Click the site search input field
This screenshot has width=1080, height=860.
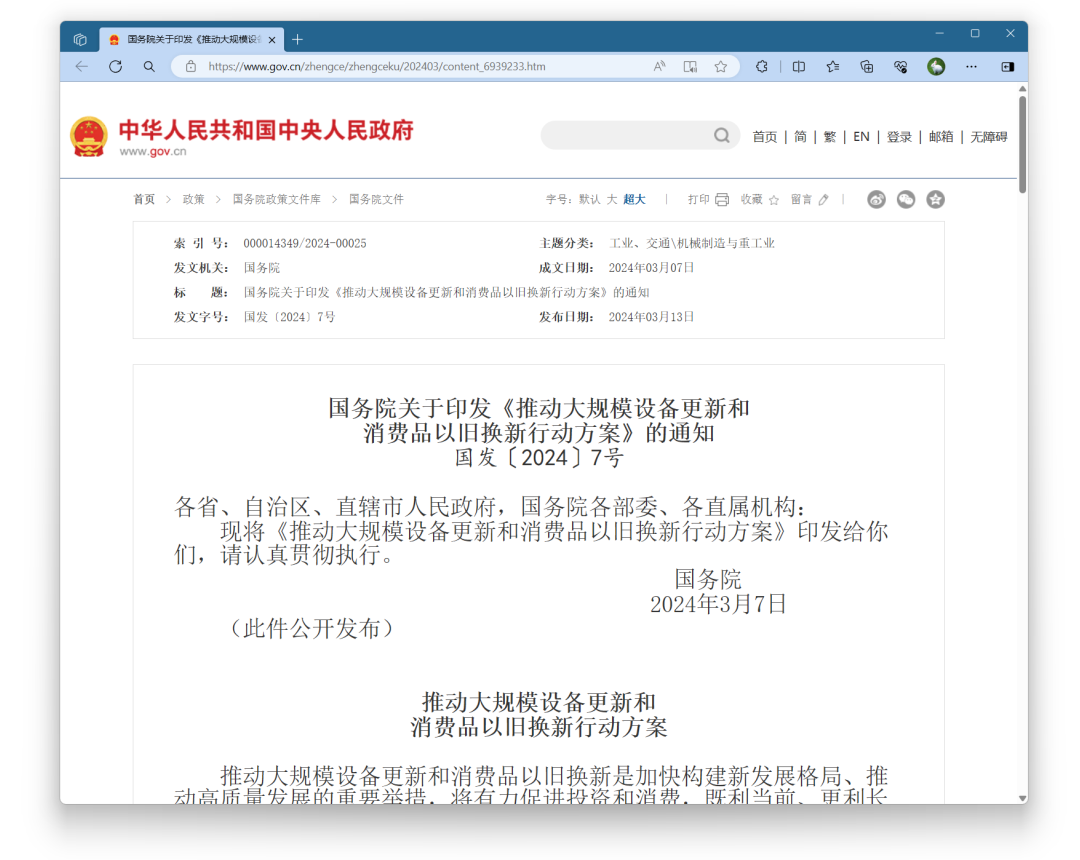(x=625, y=136)
